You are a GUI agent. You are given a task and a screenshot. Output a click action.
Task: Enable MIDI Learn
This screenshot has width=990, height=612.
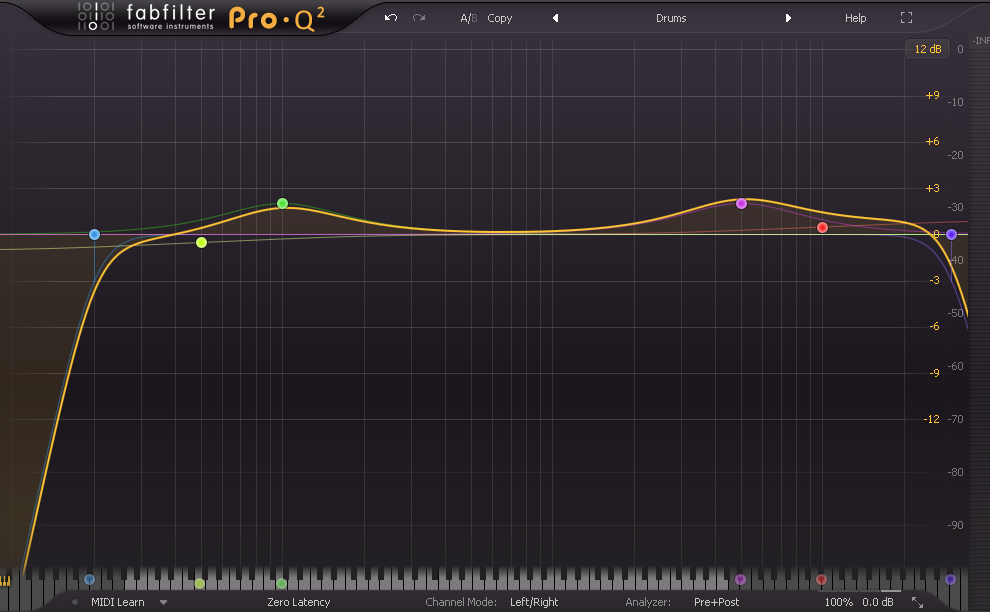click(x=117, y=602)
